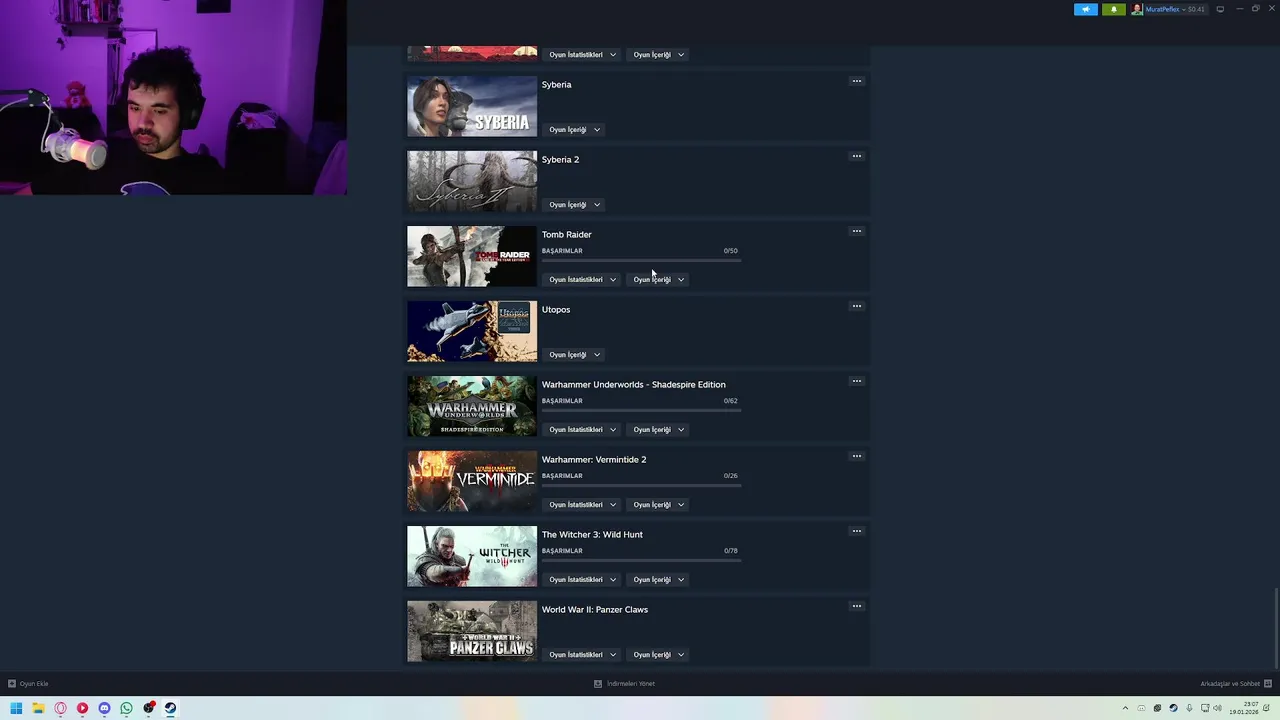Open the green notifications bell
Image resolution: width=1280 pixels, height=720 pixels.
[x=1114, y=9]
